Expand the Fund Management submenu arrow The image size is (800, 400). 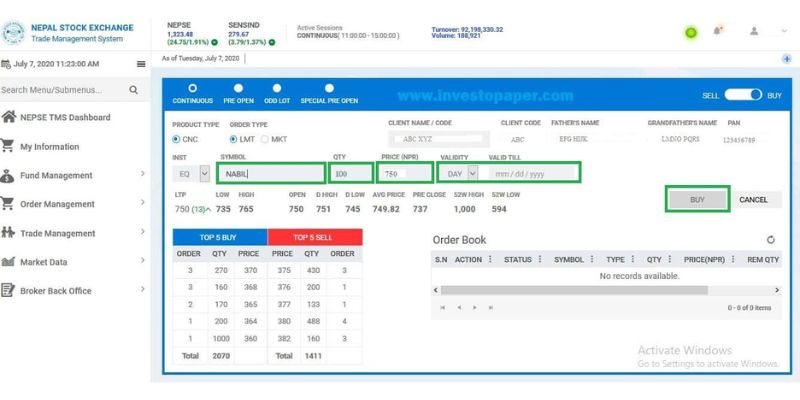pyautogui.click(x=143, y=174)
